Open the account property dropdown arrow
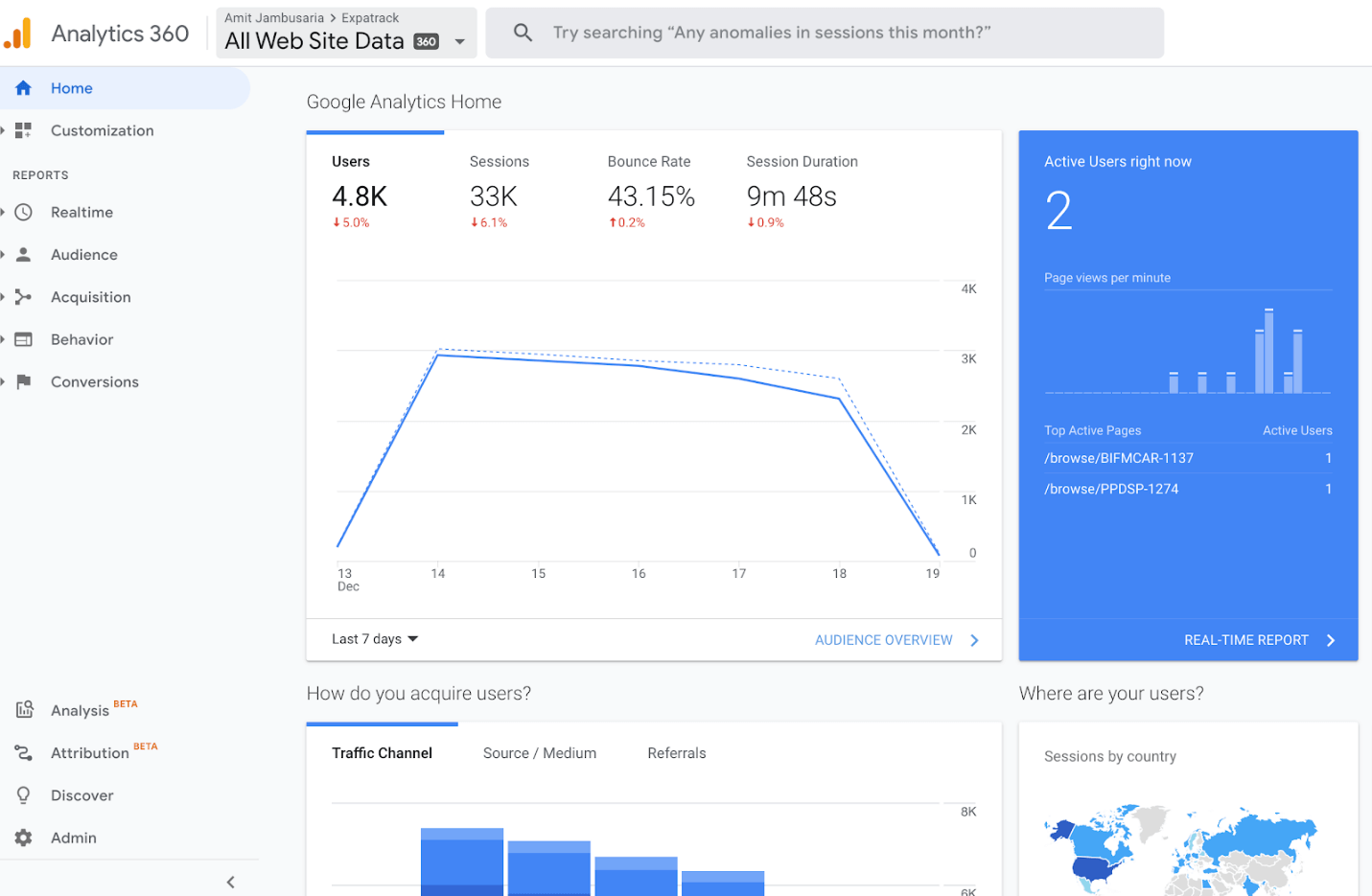This screenshot has height=896, width=1372. [x=460, y=41]
